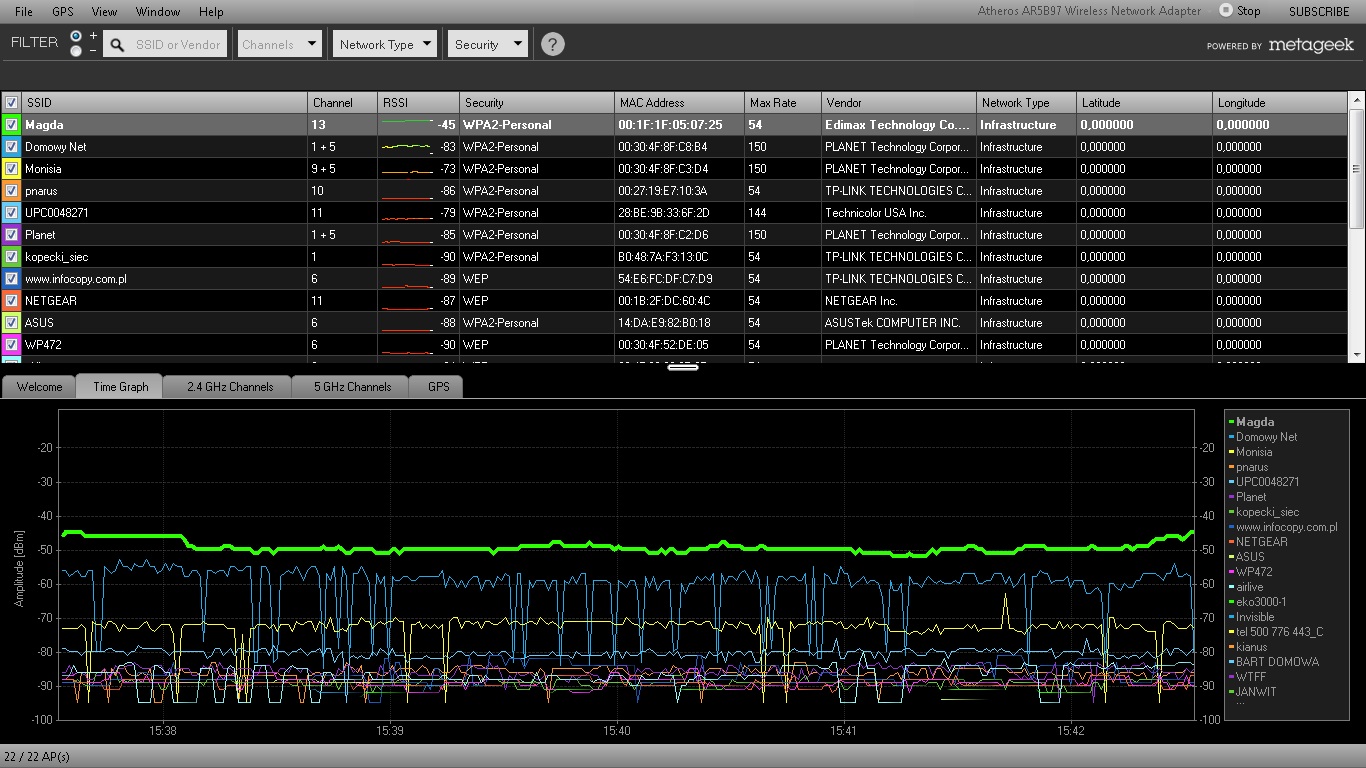The image size is (1366, 768).
Task: Click the help question mark icon
Action: point(552,44)
